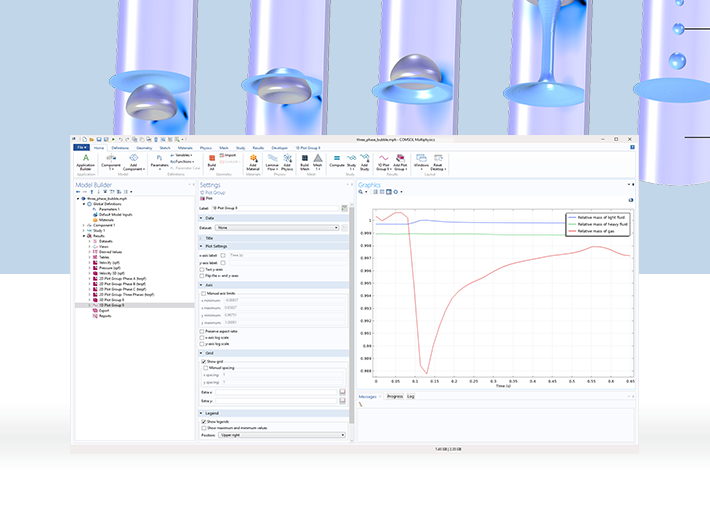This screenshot has height=523, width=710.
Task: Enable the x-axis label checkbox
Action: point(223,255)
